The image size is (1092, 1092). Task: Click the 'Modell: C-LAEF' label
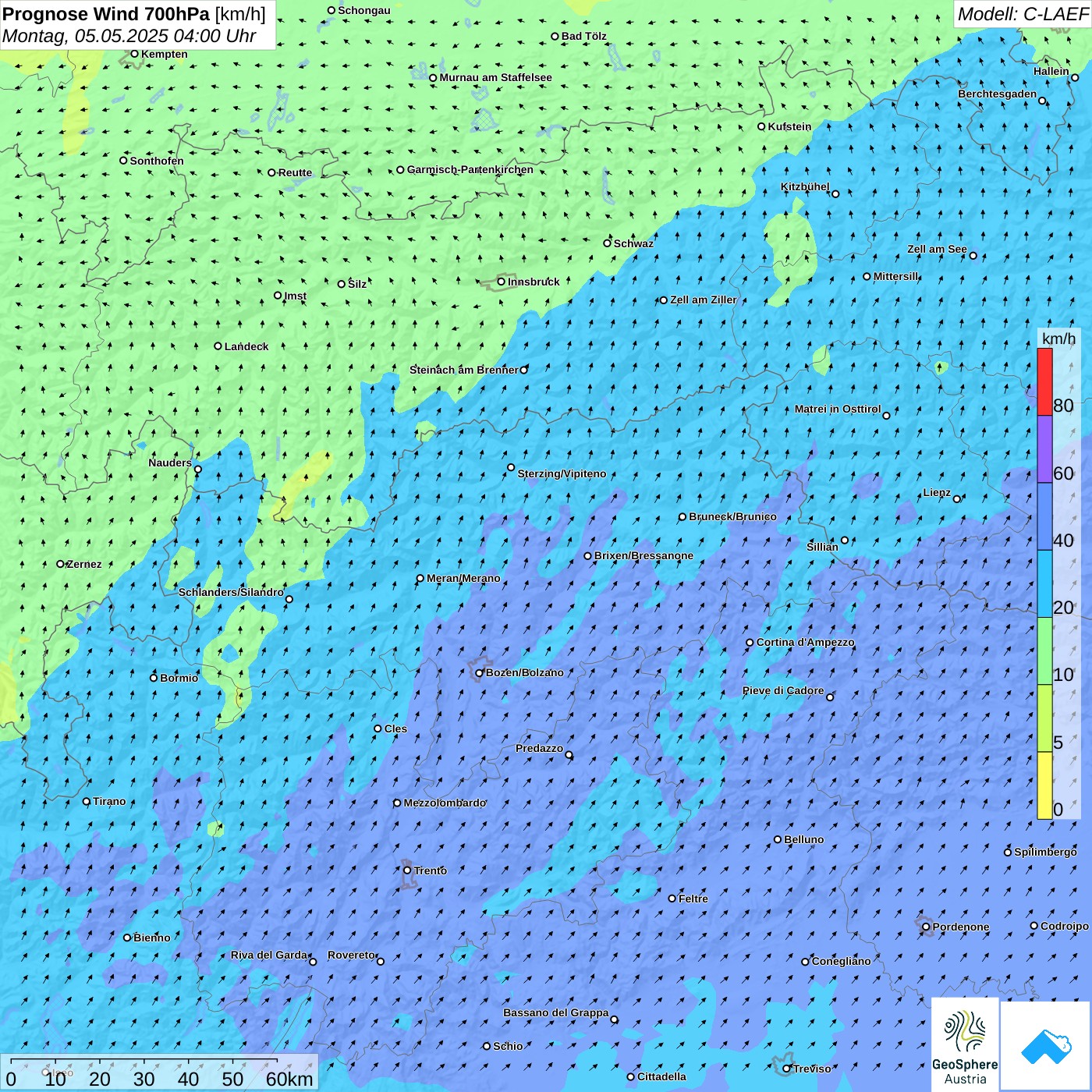pos(1023,14)
